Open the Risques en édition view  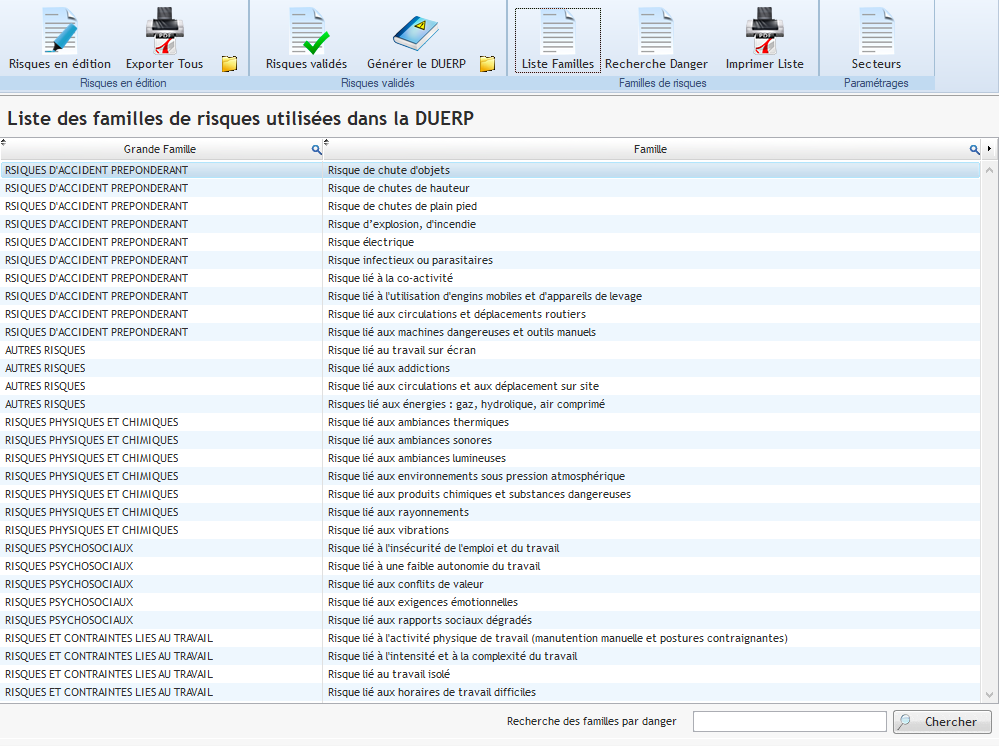(59, 40)
